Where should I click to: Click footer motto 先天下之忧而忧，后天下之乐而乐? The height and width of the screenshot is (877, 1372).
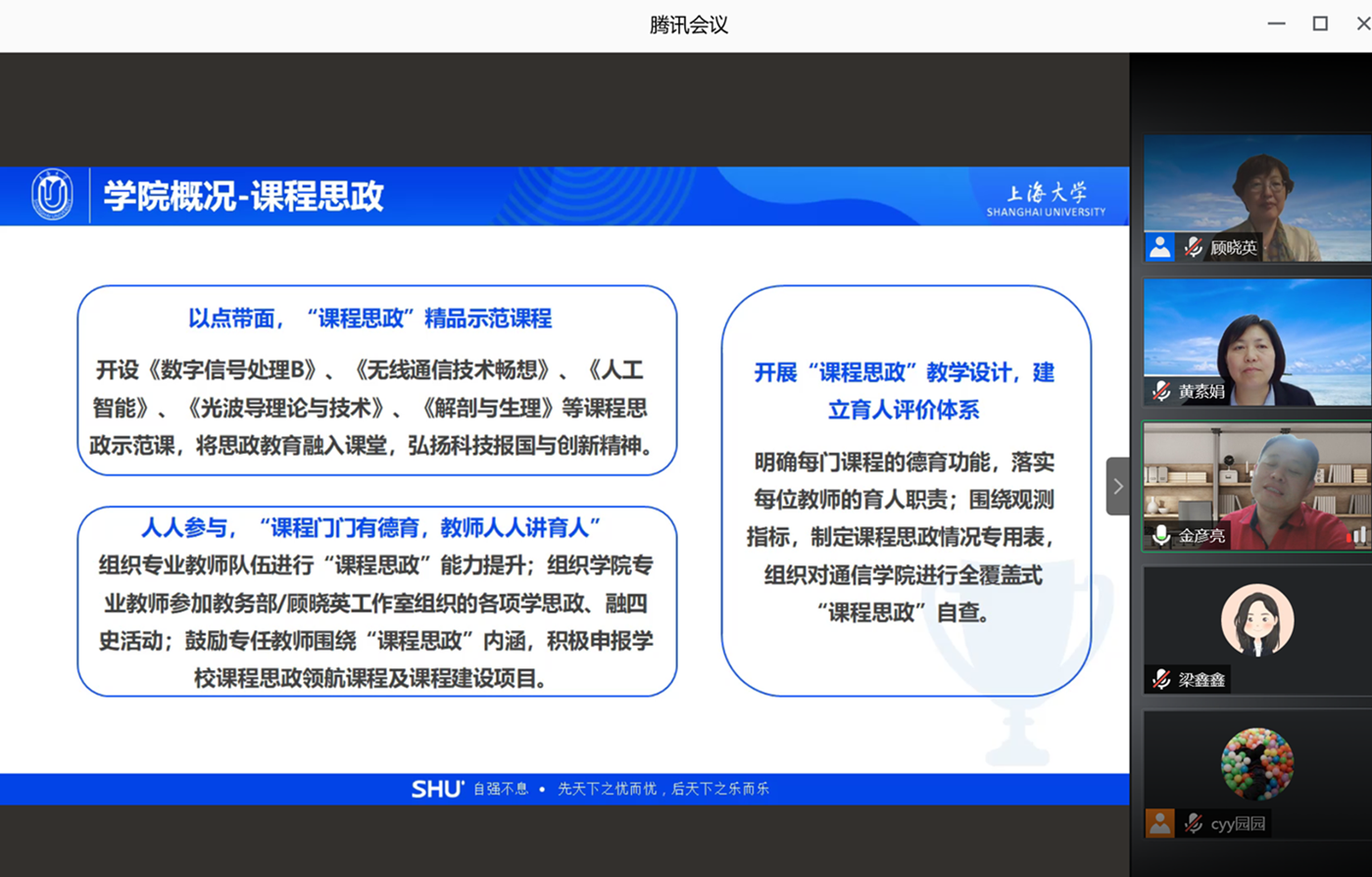(x=663, y=789)
